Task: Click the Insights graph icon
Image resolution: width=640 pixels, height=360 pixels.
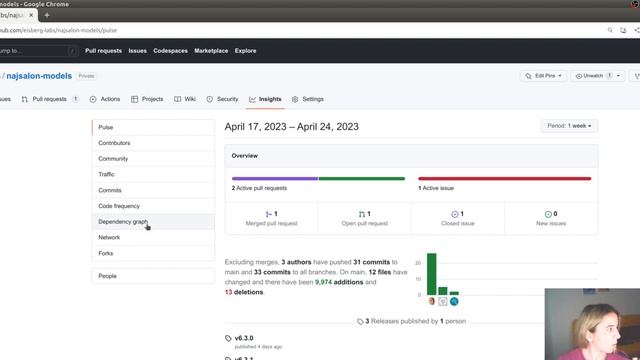Action: click(x=253, y=99)
